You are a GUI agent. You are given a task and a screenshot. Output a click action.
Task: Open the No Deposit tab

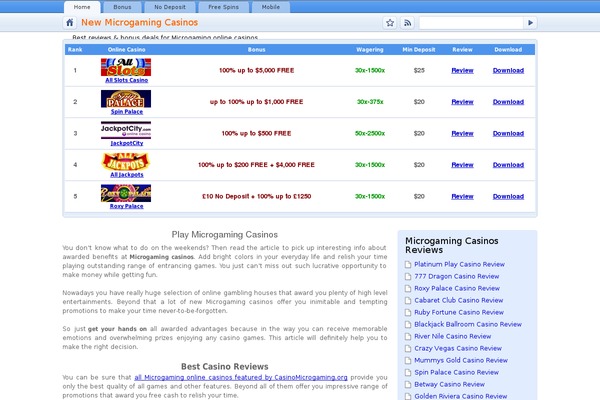pos(170,7)
